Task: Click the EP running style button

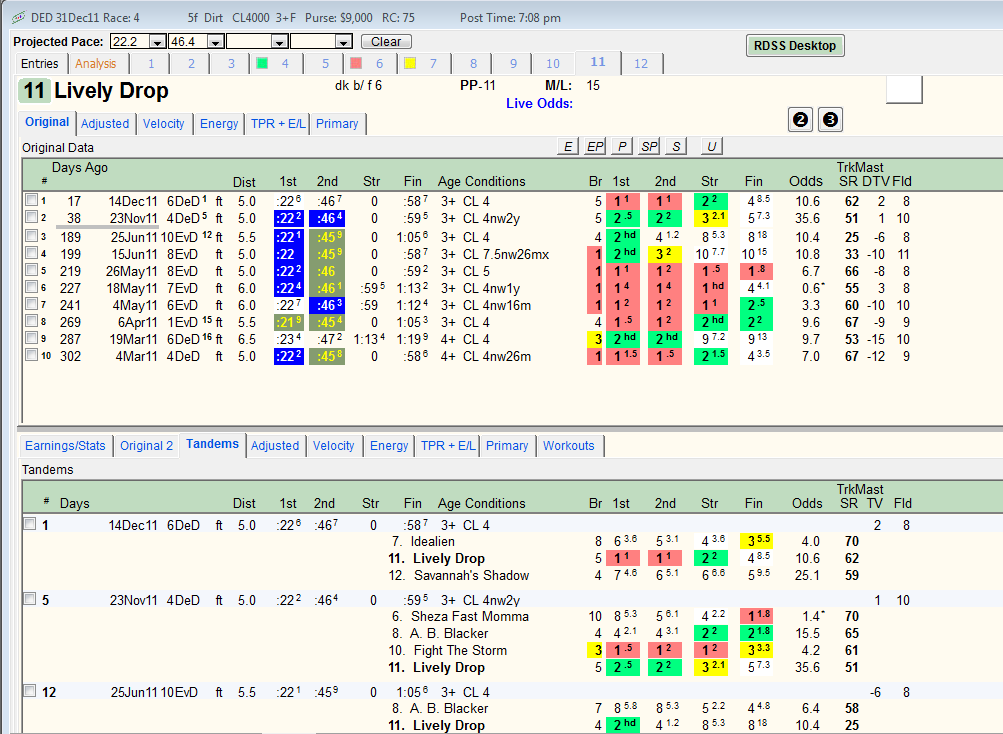Action: (595, 147)
